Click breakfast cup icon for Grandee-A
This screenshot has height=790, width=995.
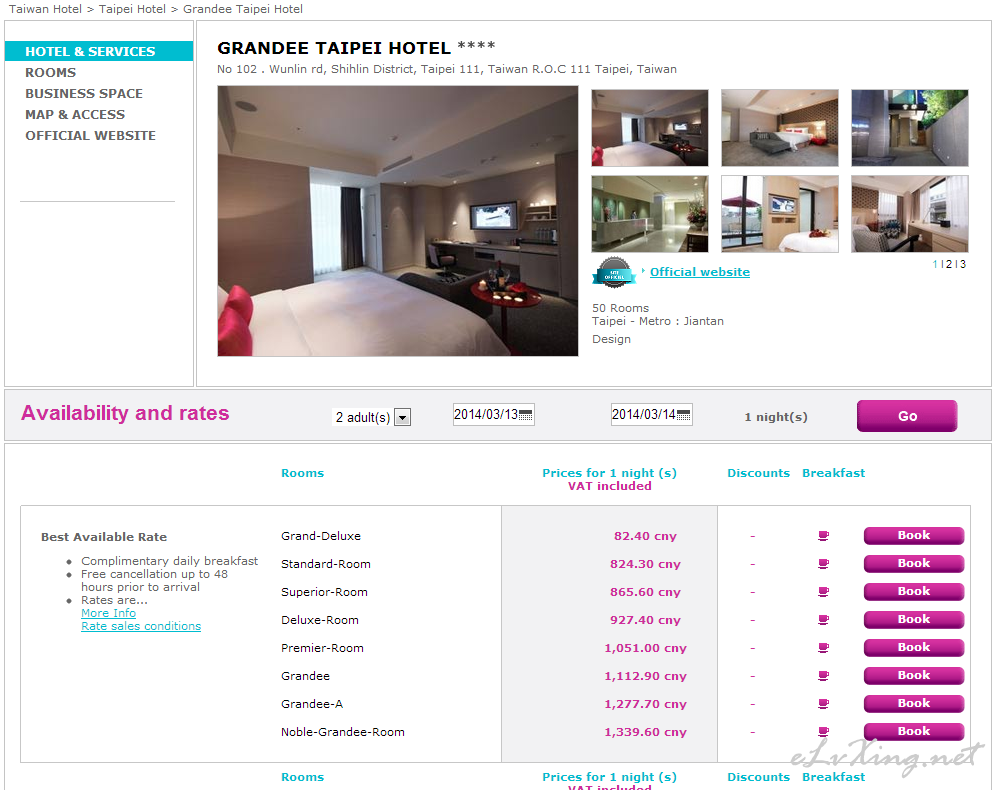[823, 704]
